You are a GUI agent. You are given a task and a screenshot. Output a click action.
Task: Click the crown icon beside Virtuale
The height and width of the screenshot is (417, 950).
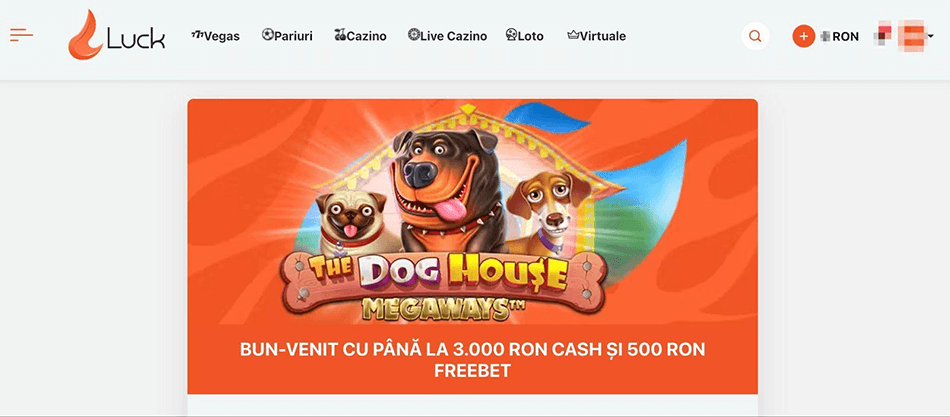point(573,36)
